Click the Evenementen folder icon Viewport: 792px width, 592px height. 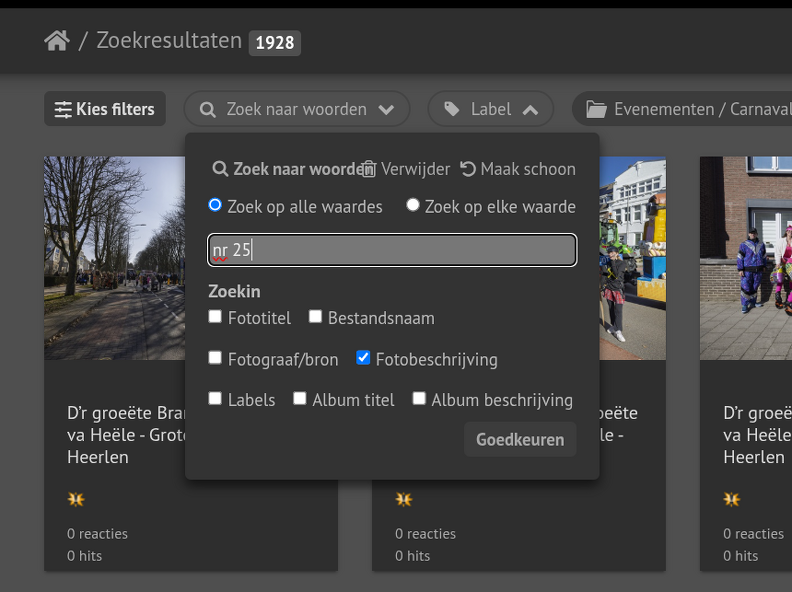coord(596,109)
